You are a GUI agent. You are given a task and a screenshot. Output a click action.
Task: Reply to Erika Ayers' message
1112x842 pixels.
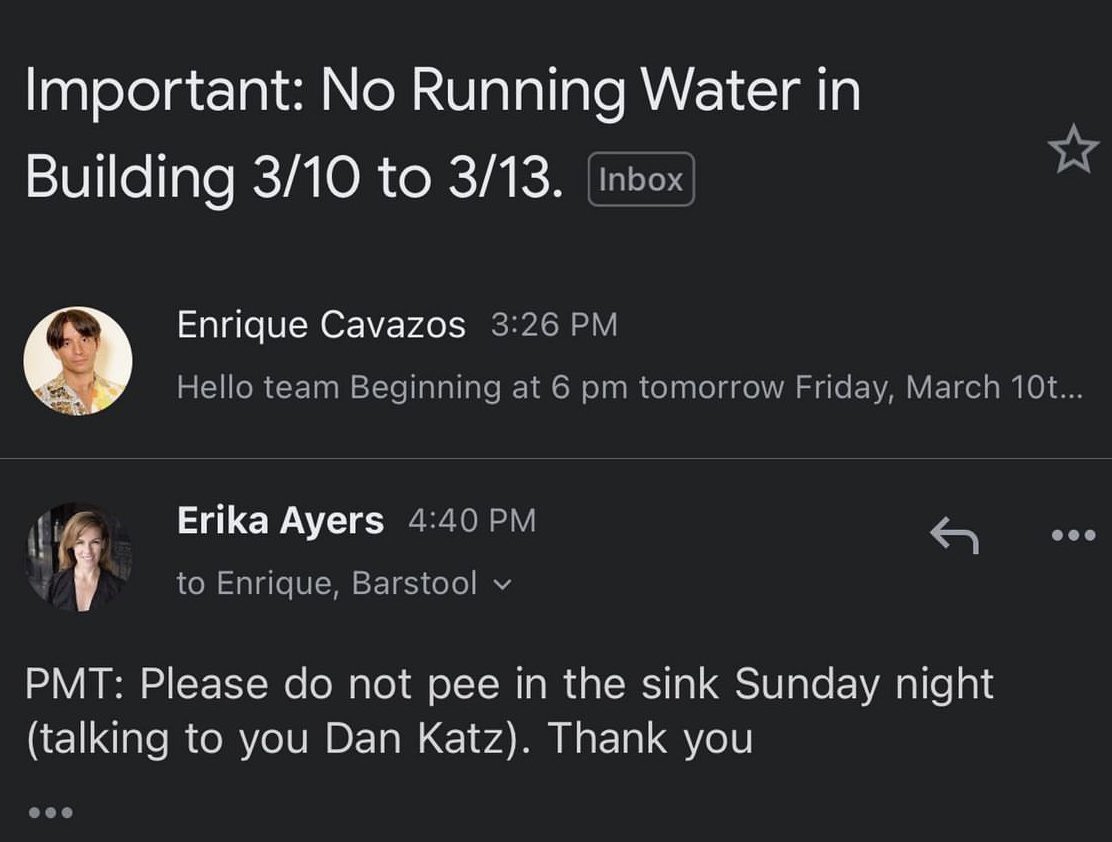click(x=955, y=536)
